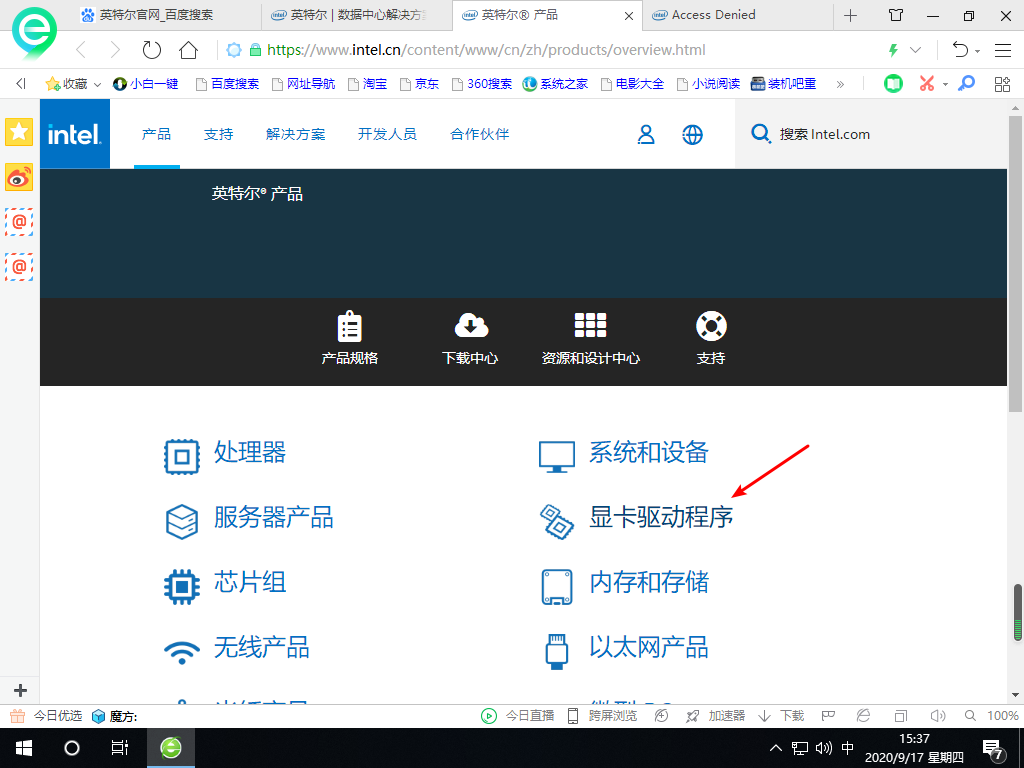Toggle the status bar mute speaker icon

938,716
